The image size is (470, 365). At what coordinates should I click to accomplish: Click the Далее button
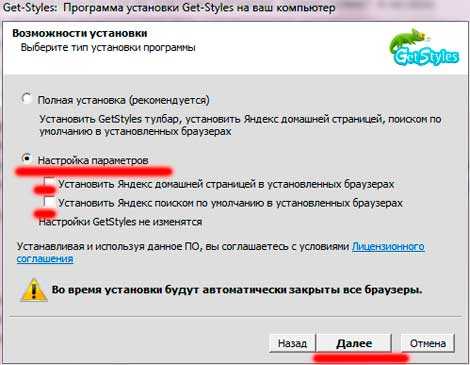[x=354, y=343]
